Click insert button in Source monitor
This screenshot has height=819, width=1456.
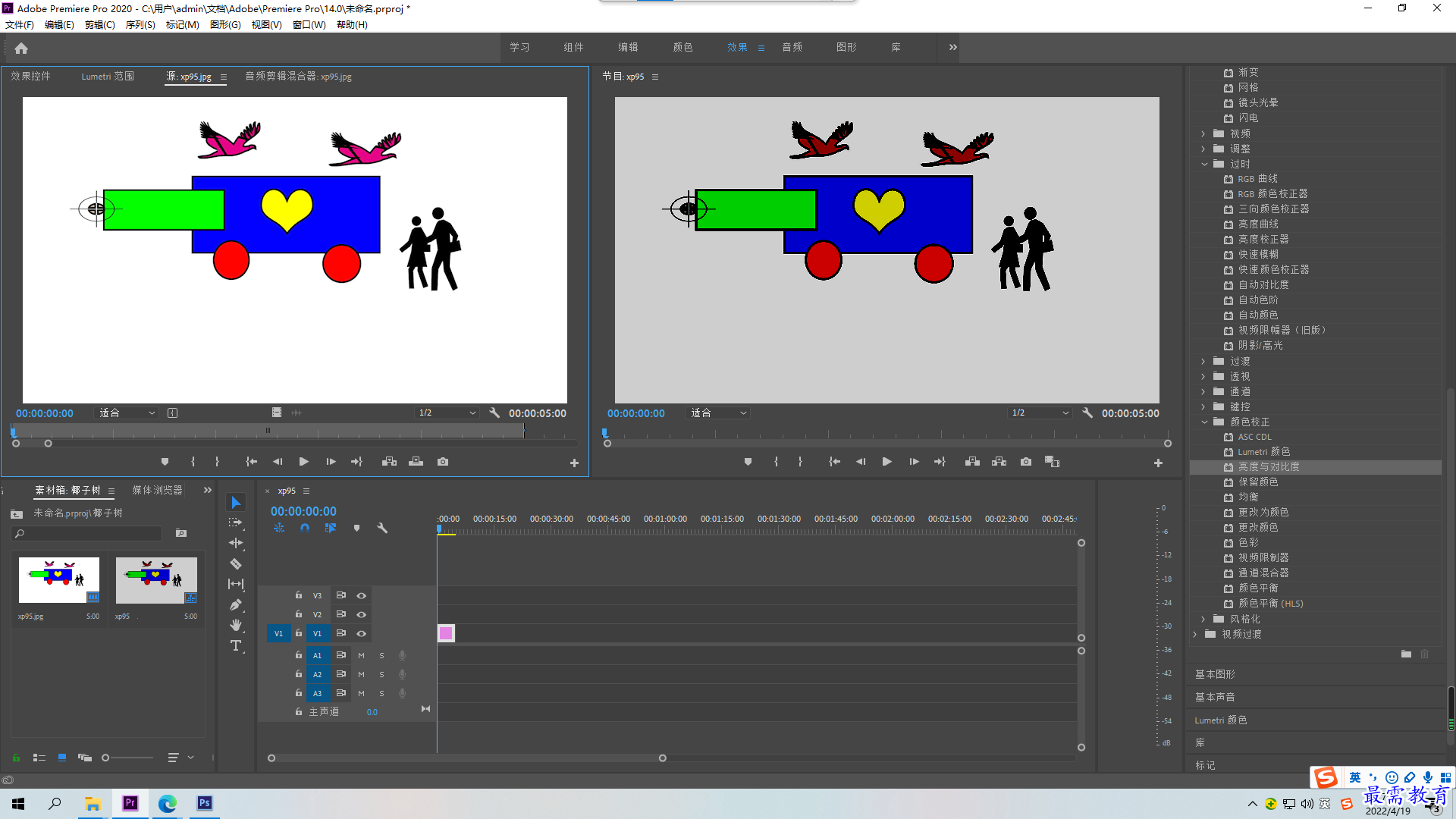pos(389,462)
